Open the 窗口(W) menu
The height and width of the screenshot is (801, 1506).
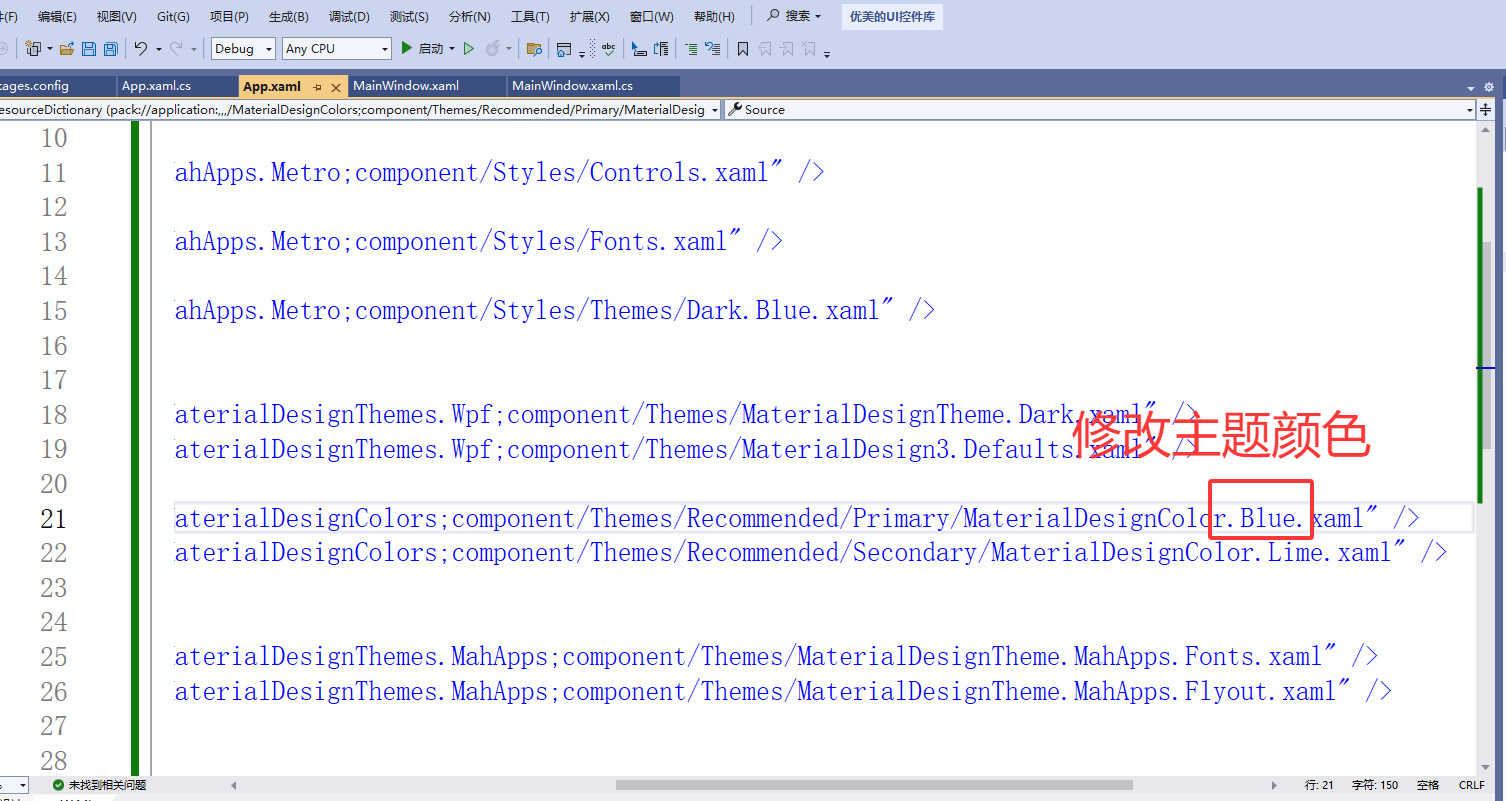point(651,16)
